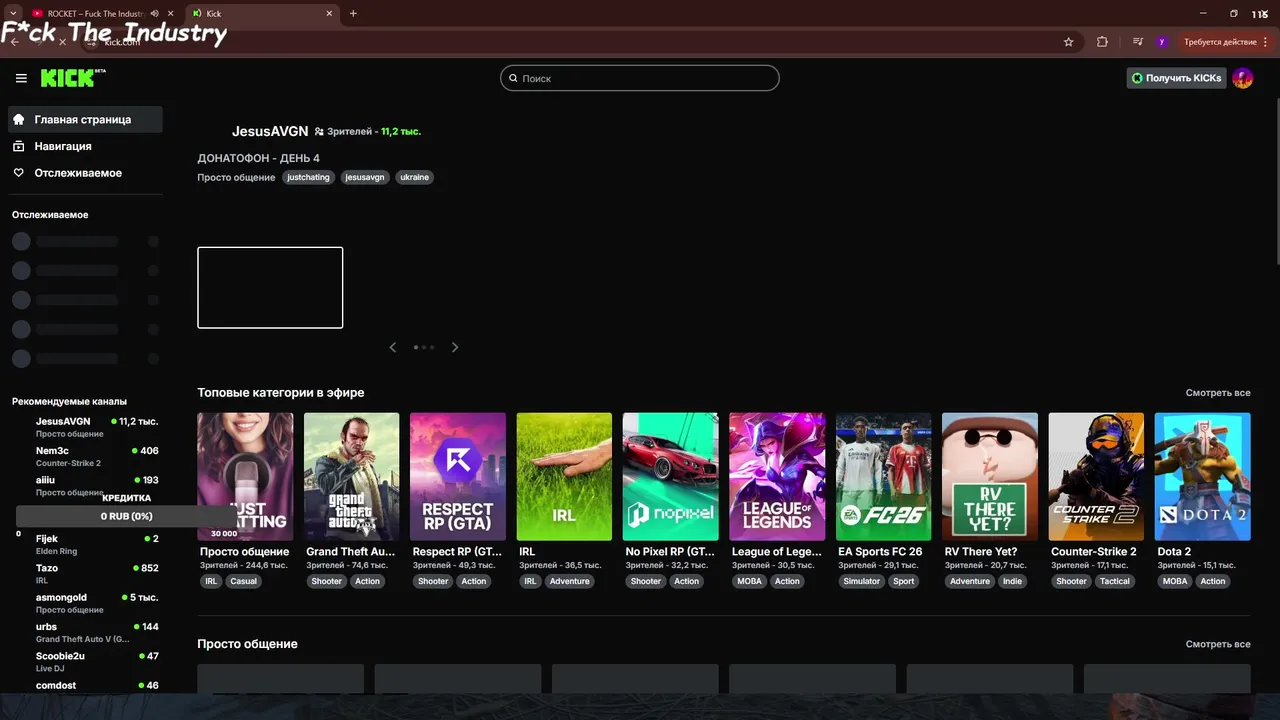The width and height of the screenshot is (1280, 720).
Task: Click the ukraine tag
Action: coord(414,177)
